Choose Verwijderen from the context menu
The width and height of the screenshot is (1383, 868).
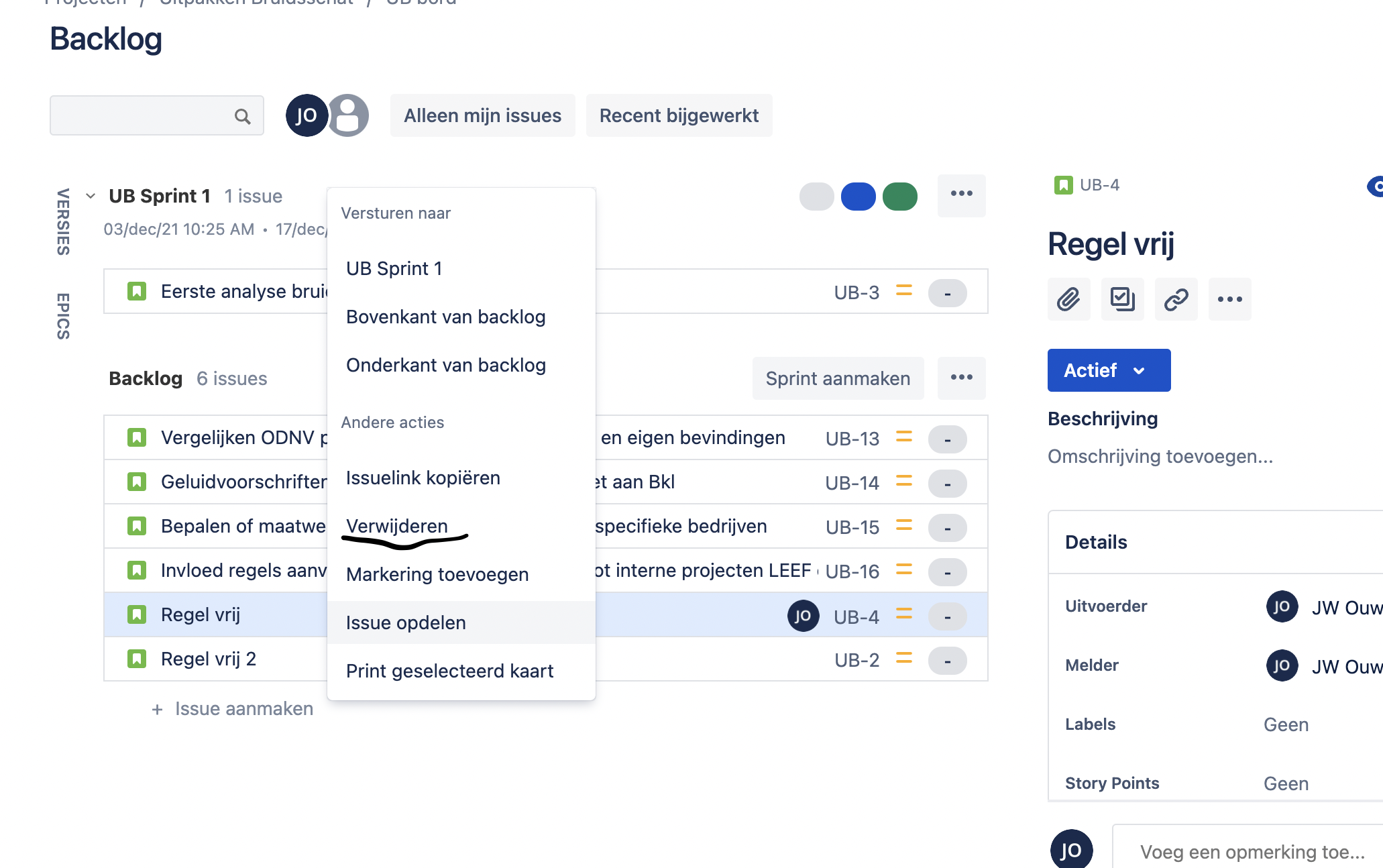396,526
